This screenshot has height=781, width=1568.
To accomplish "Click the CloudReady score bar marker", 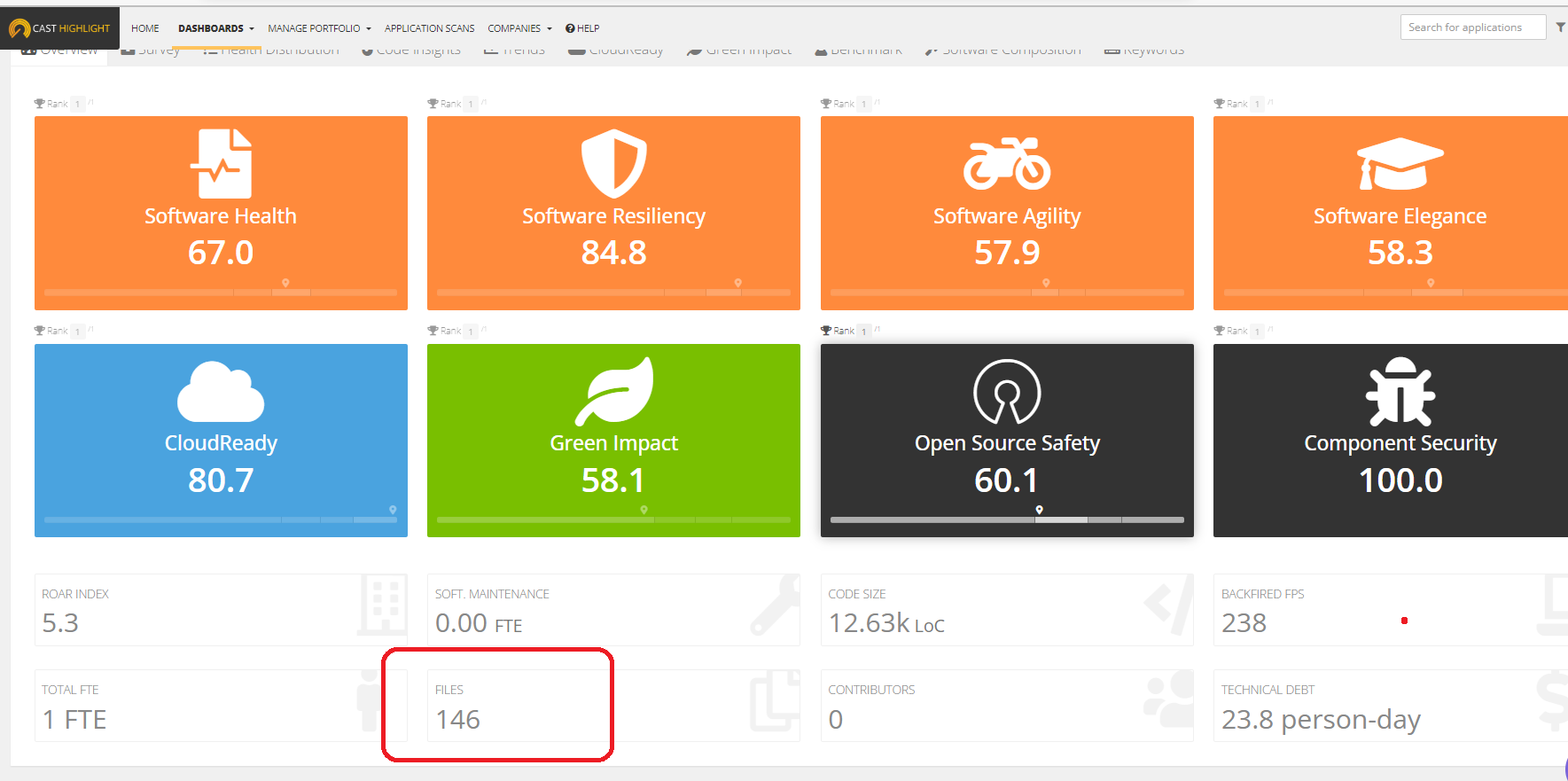I will click(393, 510).
